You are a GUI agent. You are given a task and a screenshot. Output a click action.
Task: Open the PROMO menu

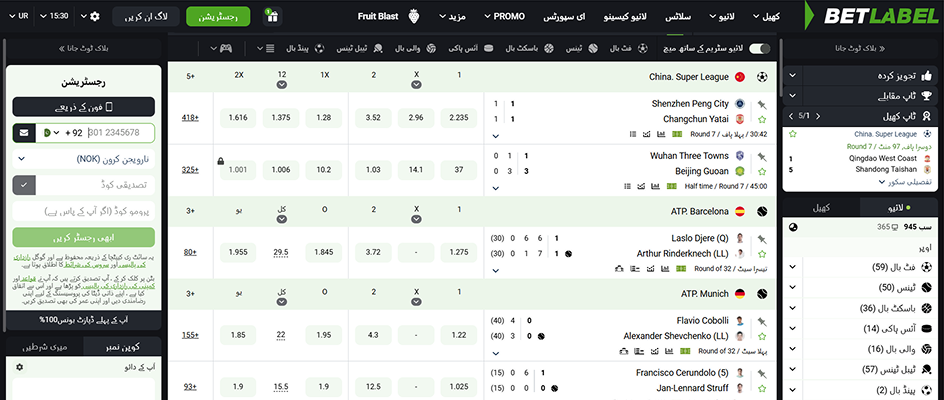tap(504, 16)
